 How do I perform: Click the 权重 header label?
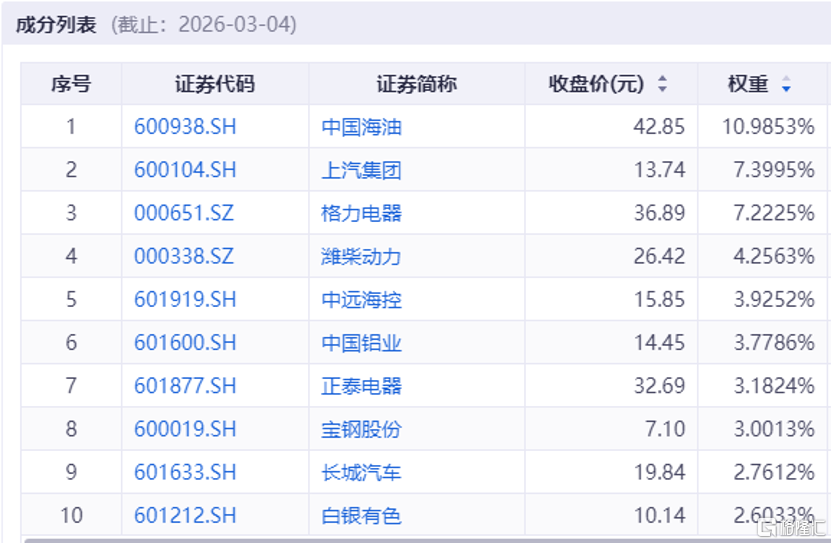tap(748, 84)
